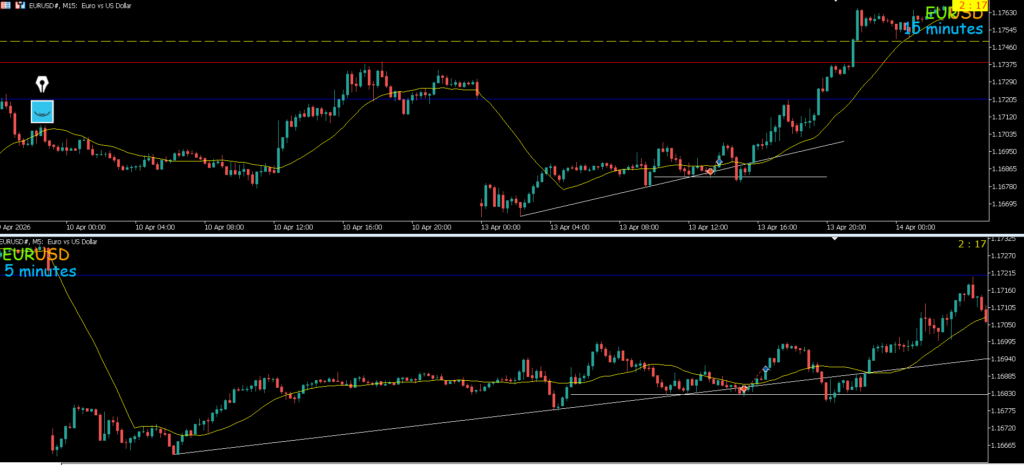
Task: Click the '10 Apr 20:00' time label
Action: [x=434, y=228]
